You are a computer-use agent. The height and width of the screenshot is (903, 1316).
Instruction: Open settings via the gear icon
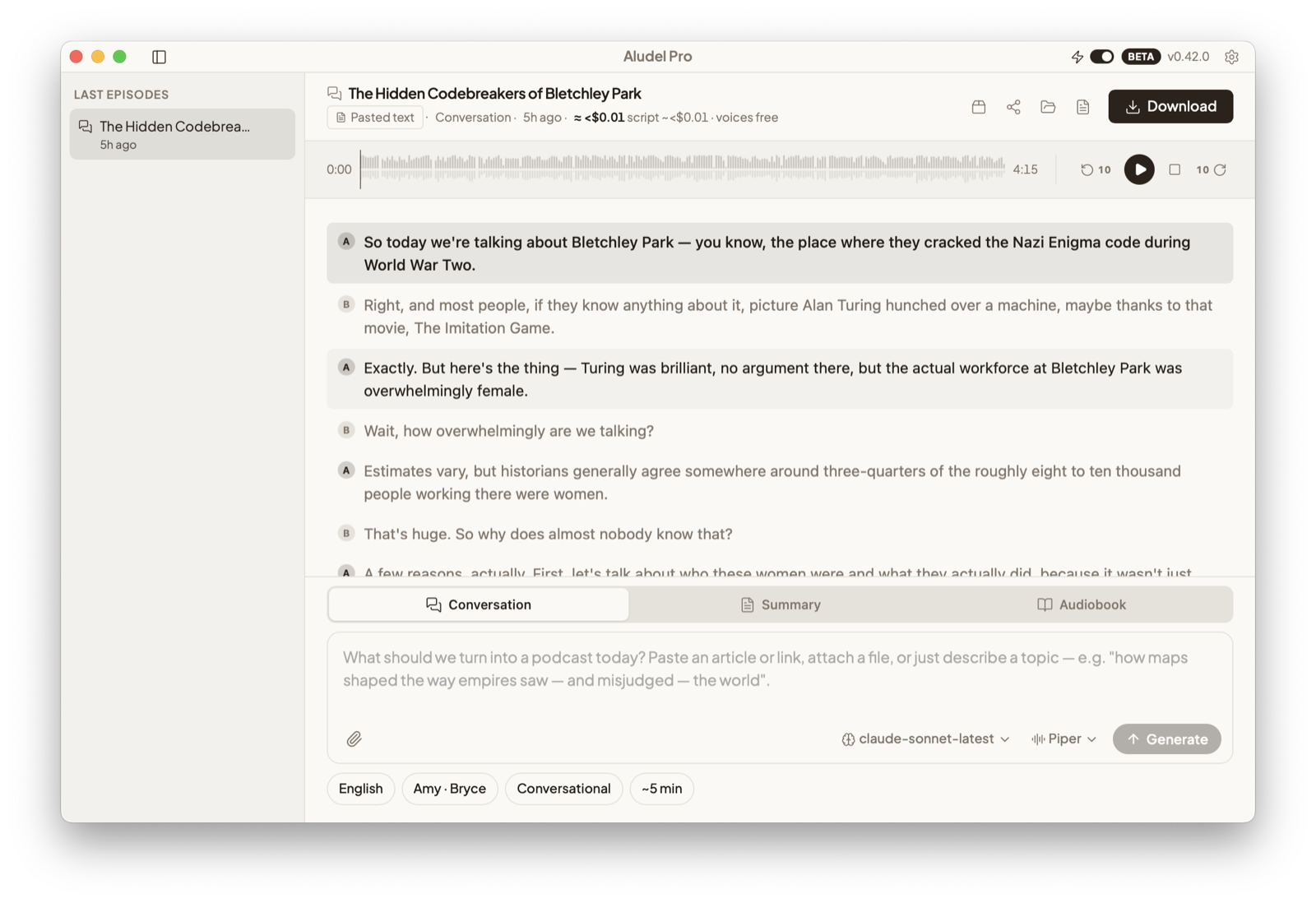pyautogui.click(x=1231, y=57)
